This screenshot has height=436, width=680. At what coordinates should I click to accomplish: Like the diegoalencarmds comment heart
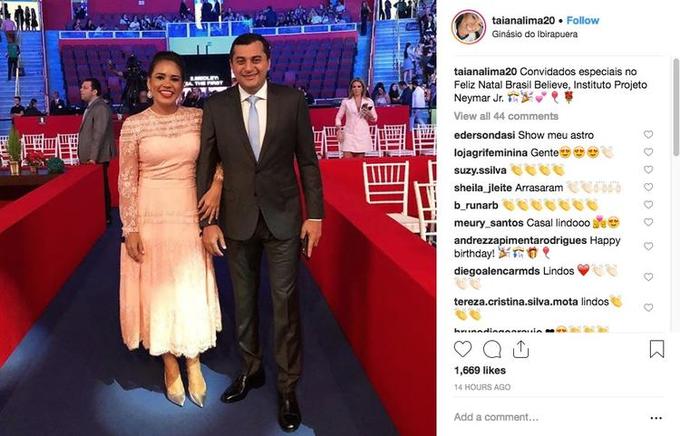(648, 277)
